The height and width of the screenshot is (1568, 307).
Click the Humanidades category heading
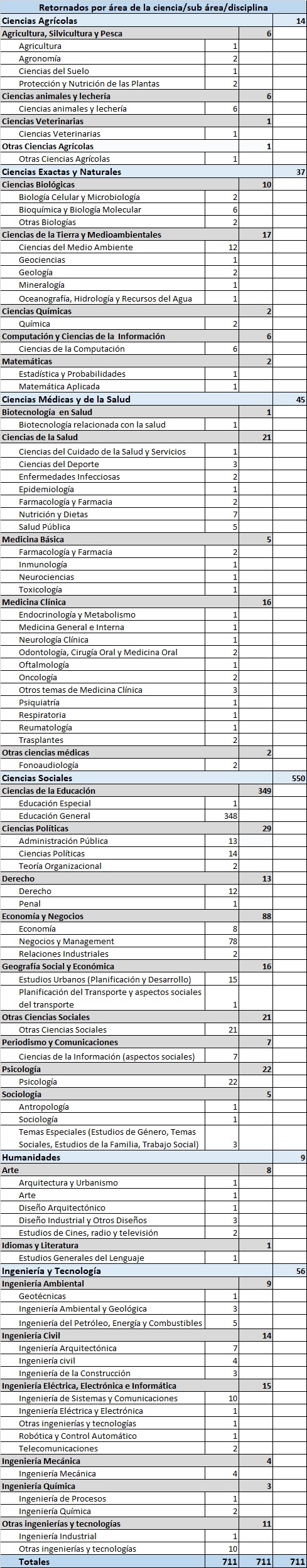click(x=31, y=1157)
